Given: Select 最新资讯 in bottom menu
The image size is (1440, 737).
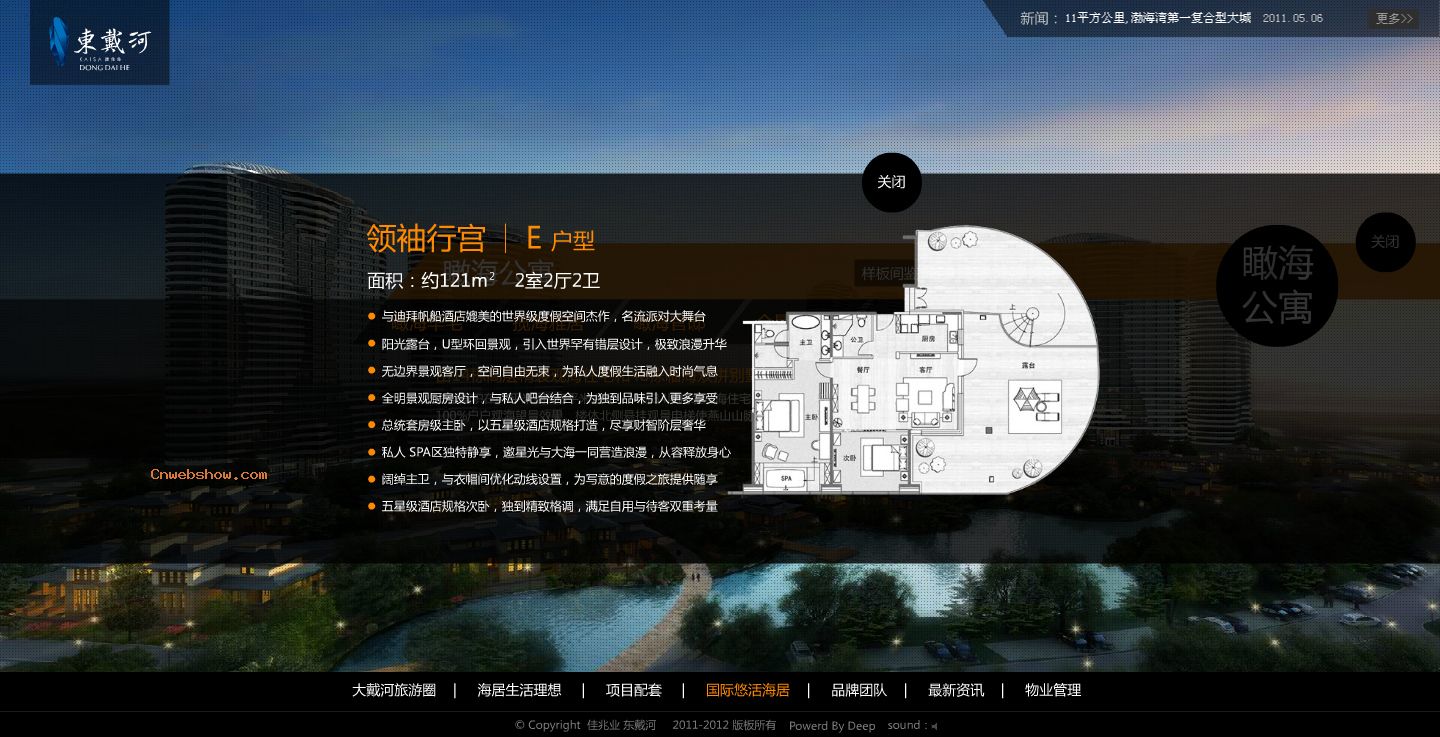Looking at the screenshot, I should point(956,690).
